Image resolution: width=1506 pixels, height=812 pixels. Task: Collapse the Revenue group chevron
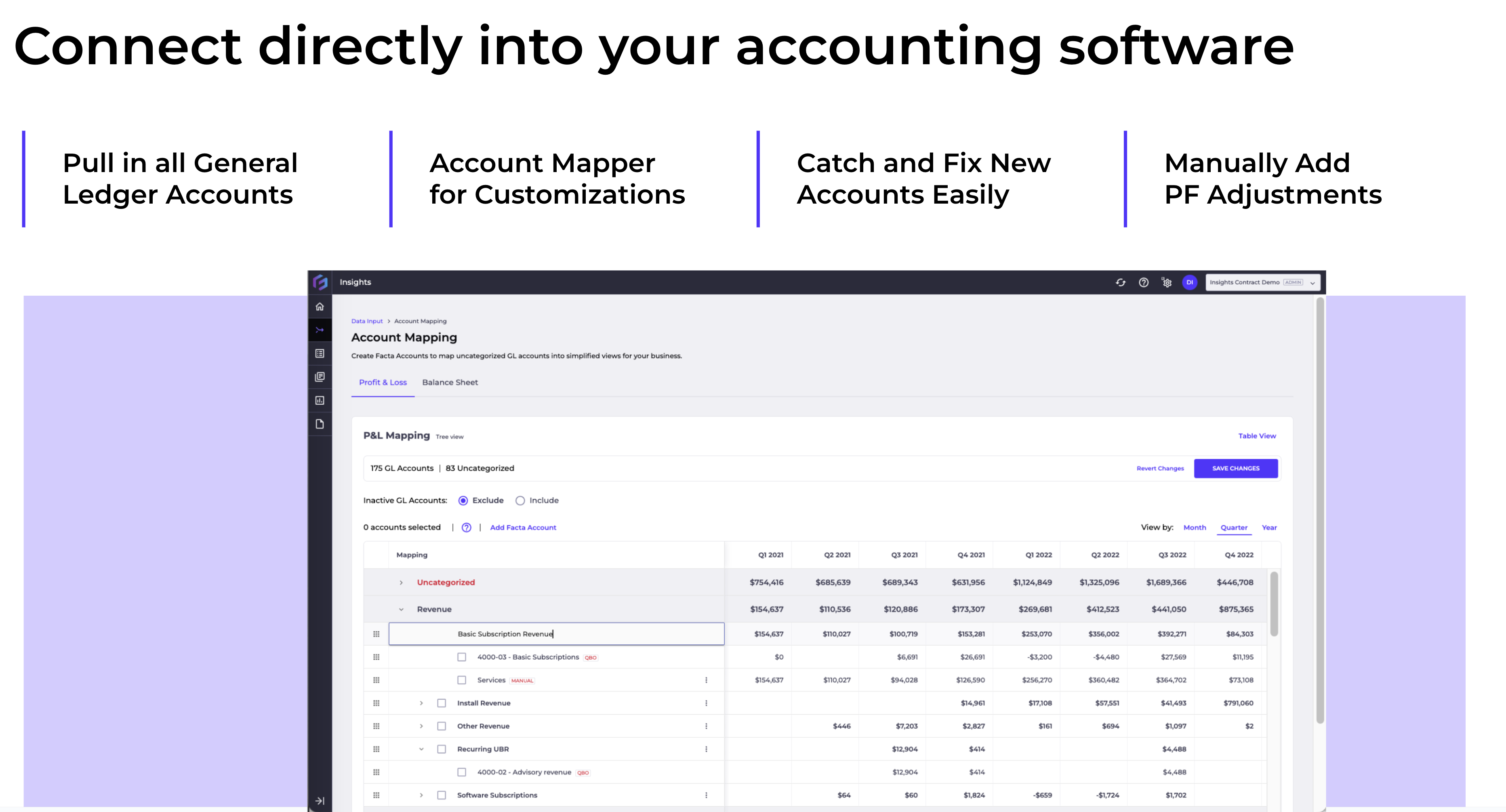click(x=401, y=609)
